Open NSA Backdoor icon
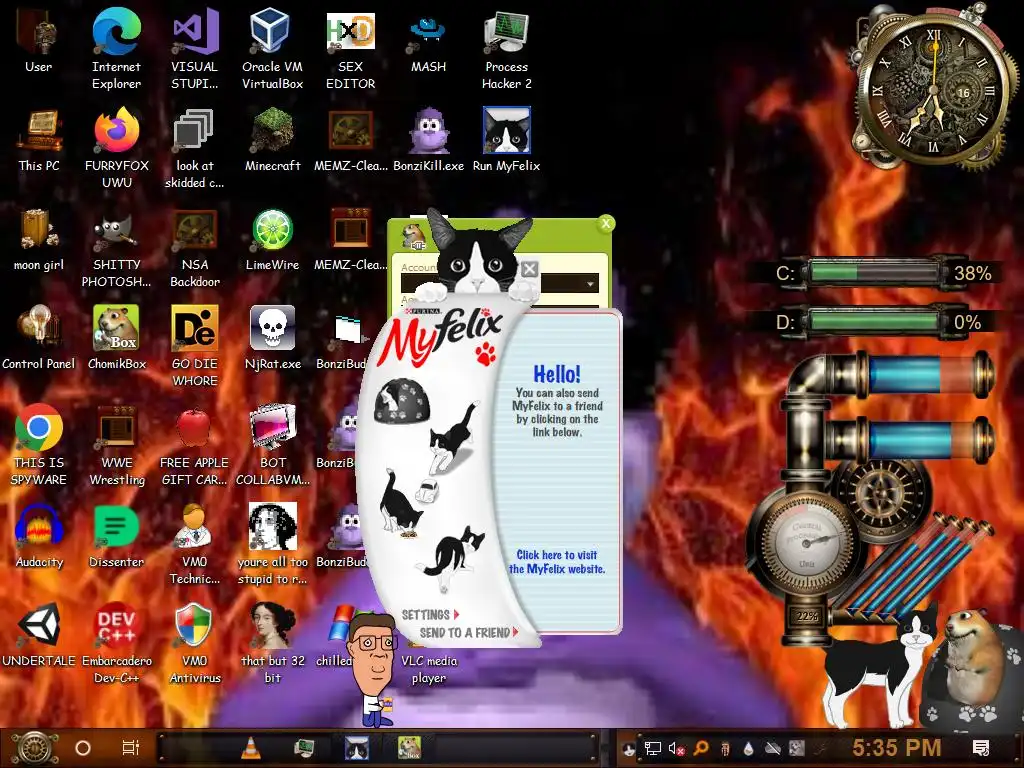This screenshot has width=1024, height=768. pyautogui.click(x=195, y=230)
